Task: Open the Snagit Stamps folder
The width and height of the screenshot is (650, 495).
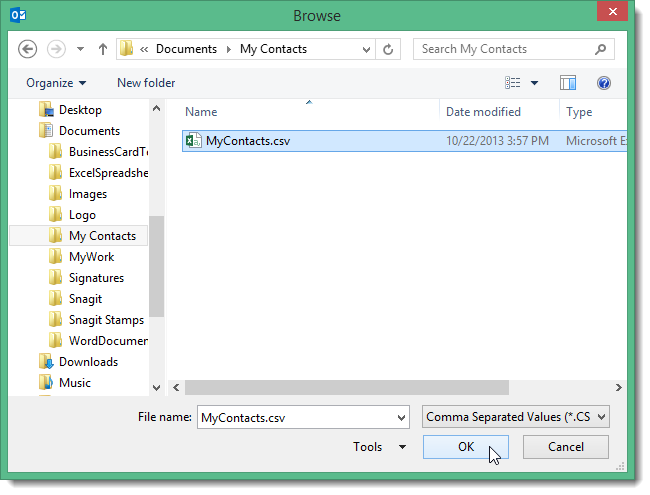Action: coord(106,320)
